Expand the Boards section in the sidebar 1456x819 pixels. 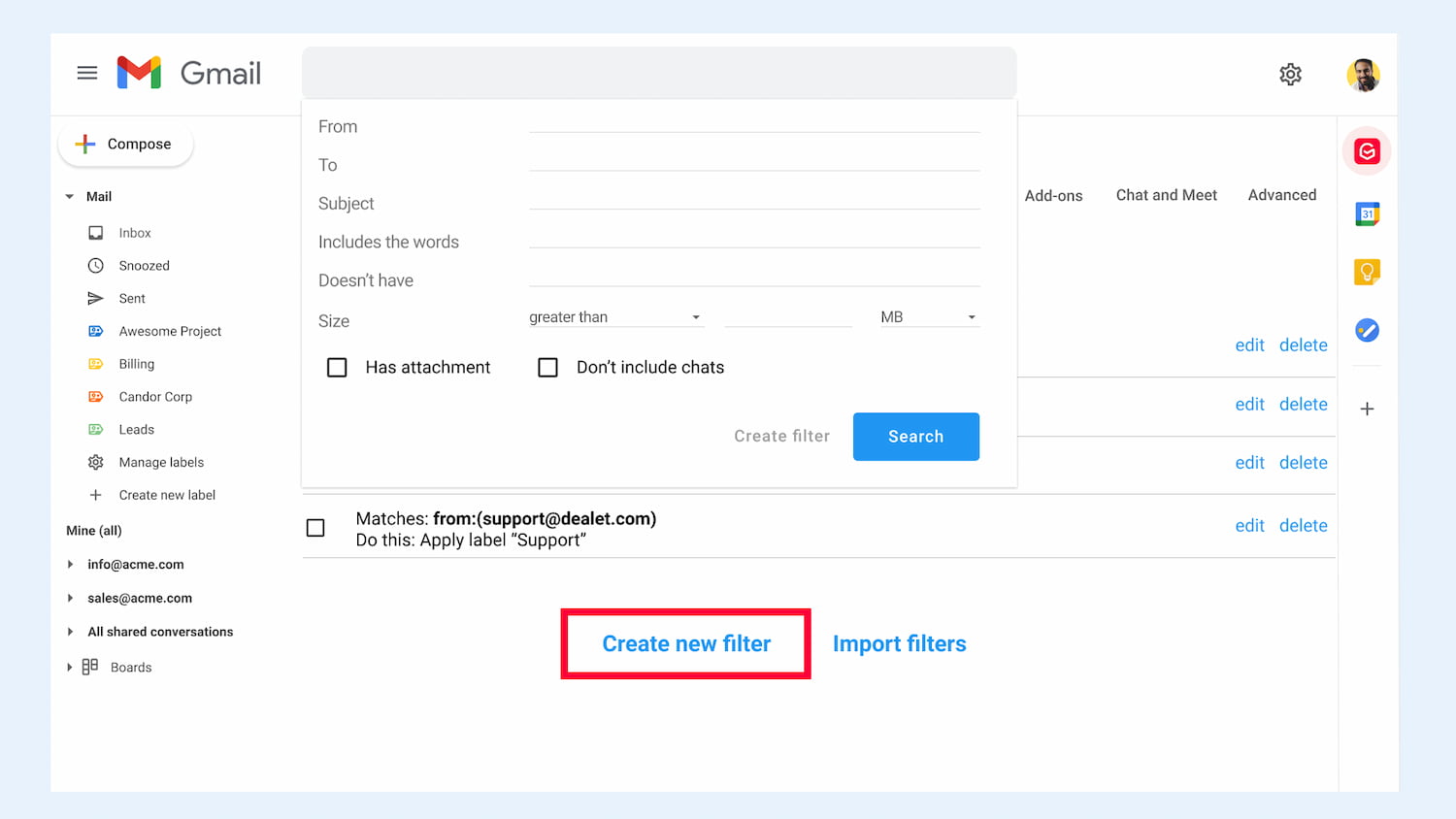pyautogui.click(x=69, y=667)
